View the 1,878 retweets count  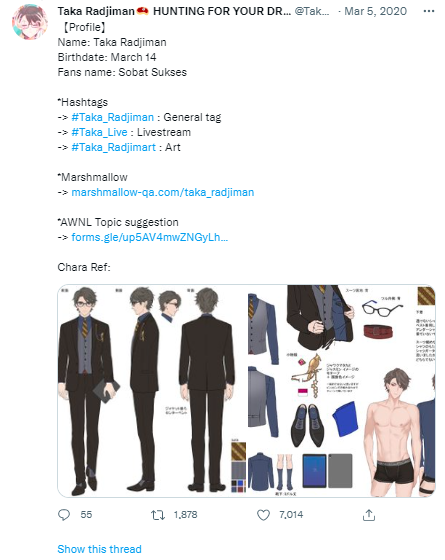point(185,515)
